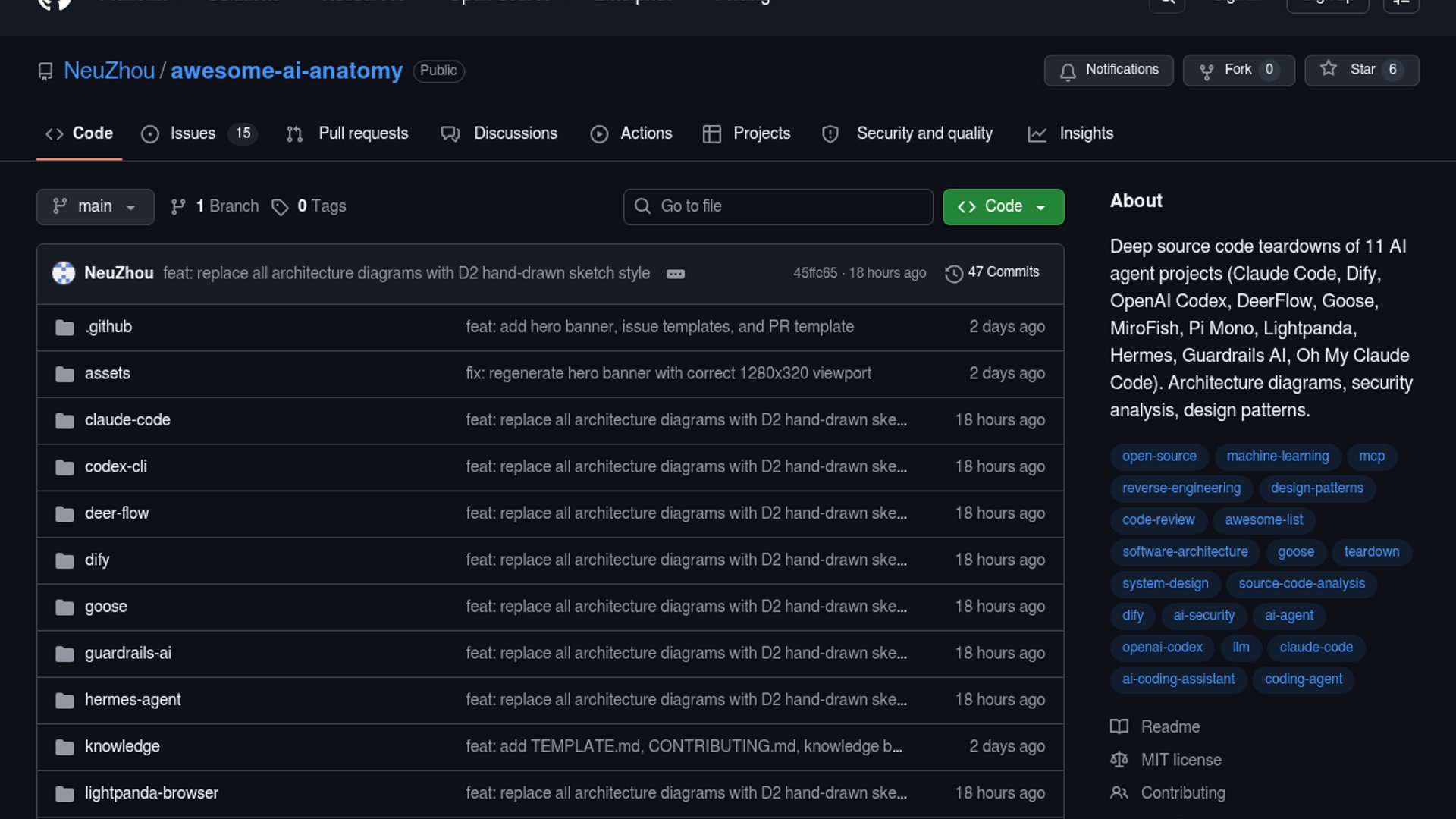Click the Notifications bell icon
Screen dimensions: 1456x819
(x=1068, y=71)
